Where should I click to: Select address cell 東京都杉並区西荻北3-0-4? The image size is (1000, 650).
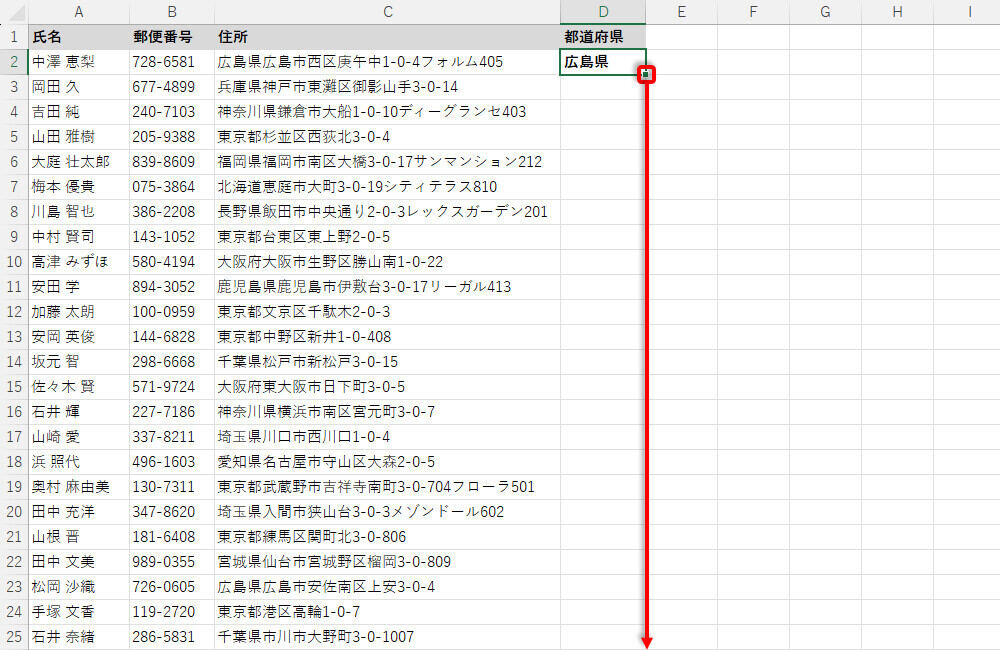pyautogui.click(x=387, y=137)
